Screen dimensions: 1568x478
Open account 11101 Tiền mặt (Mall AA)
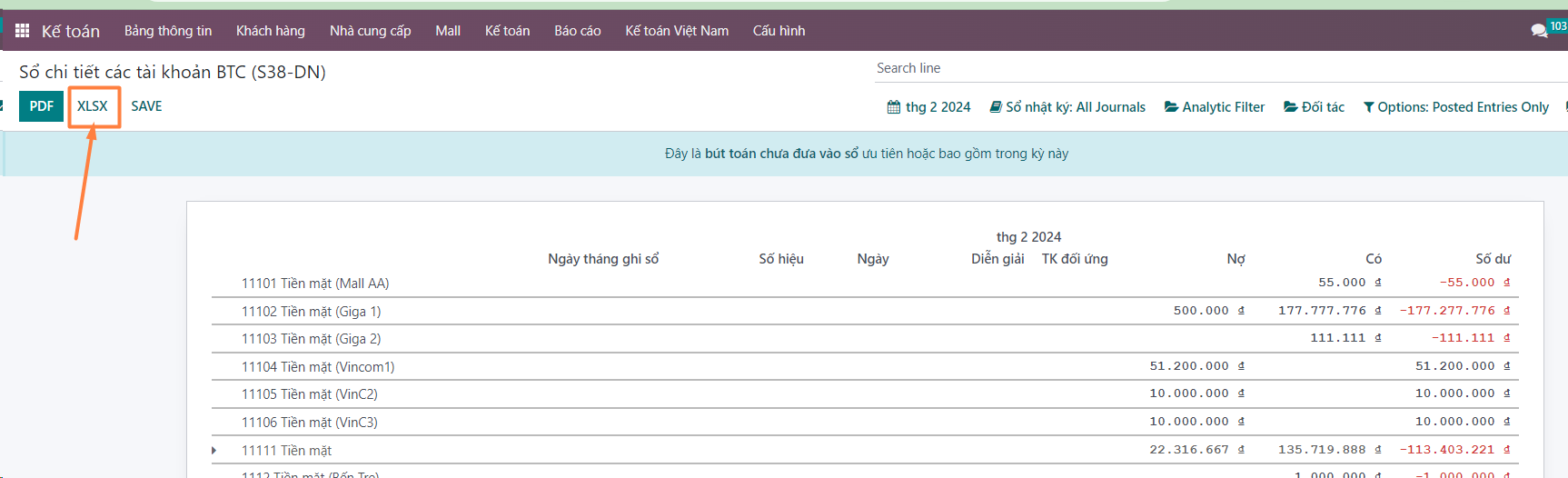coord(315,284)
